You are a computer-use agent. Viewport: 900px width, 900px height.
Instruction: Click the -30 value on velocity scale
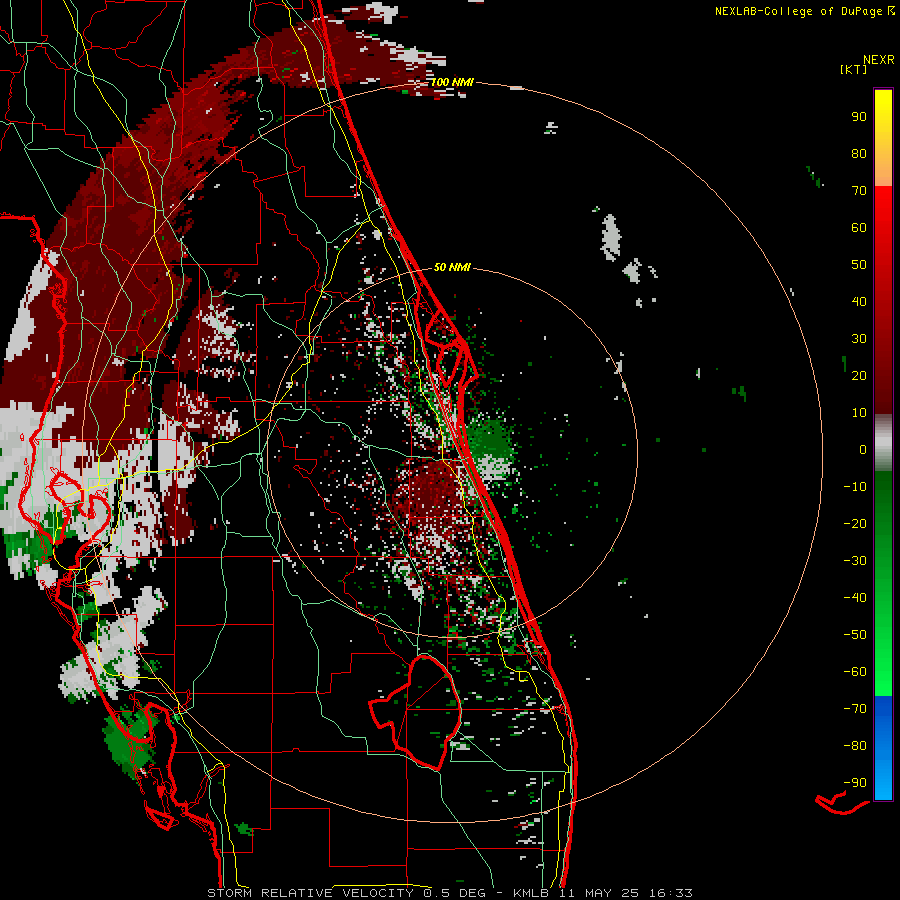(x=855, y=561)
